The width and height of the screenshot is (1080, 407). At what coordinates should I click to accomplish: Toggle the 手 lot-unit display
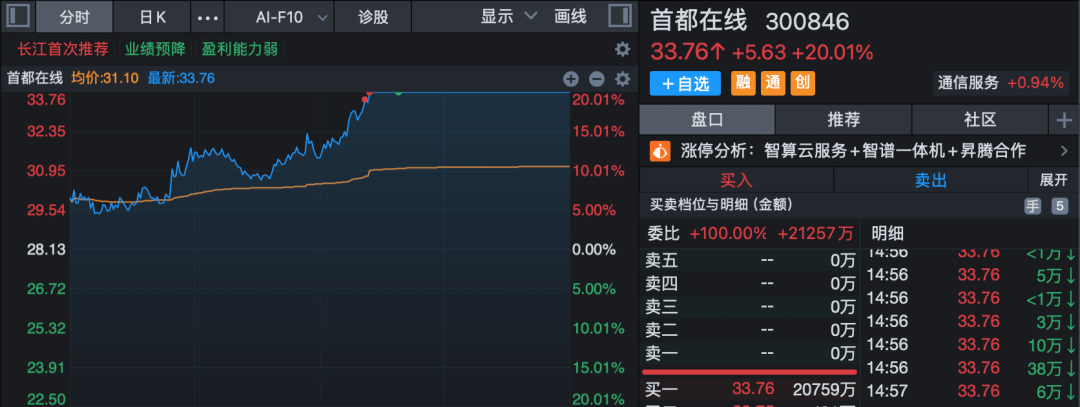pyautogui.click(x=1032, y=206)
